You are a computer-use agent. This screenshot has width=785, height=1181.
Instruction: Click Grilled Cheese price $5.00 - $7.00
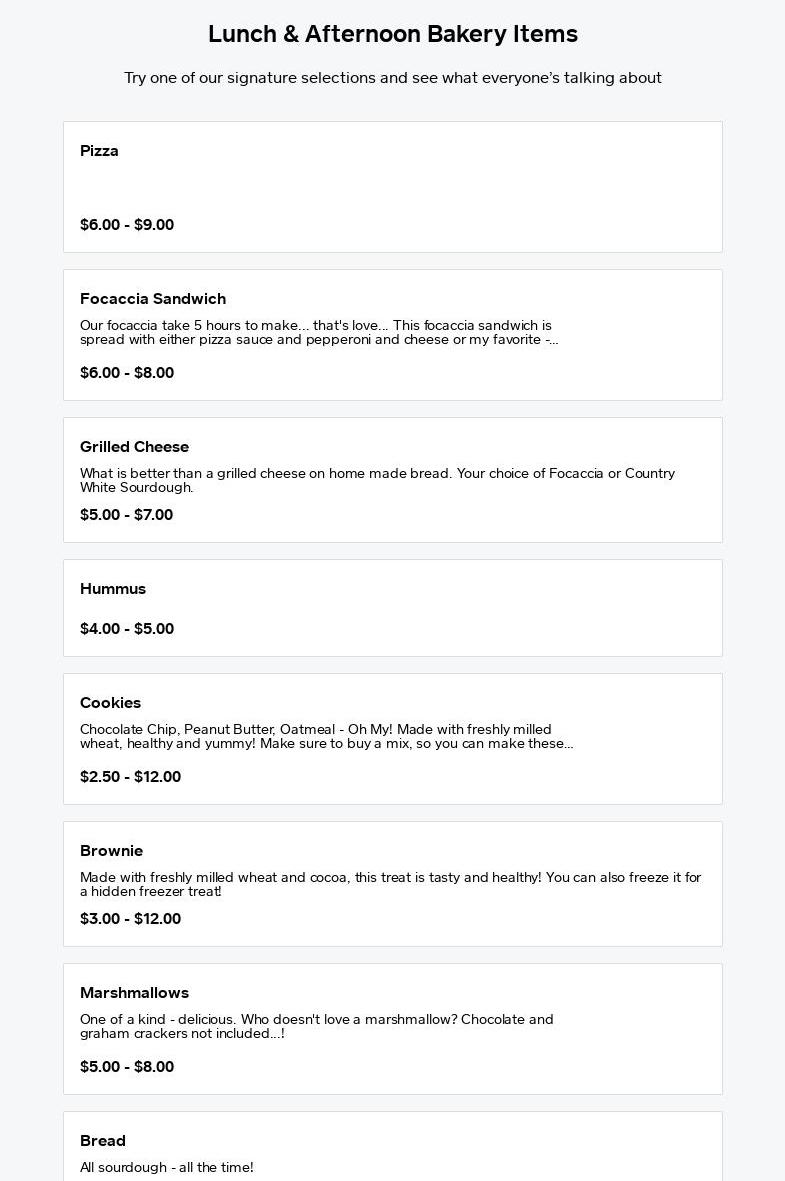[126, 515]
